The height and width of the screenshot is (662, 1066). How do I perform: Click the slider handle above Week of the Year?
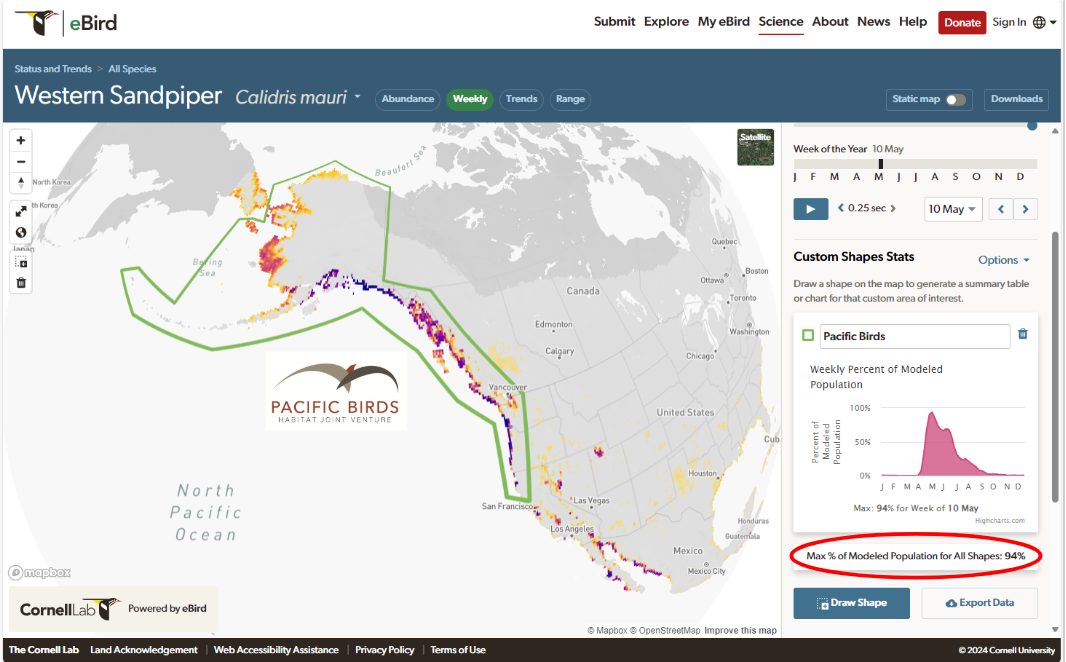[x=1032, y=125]
